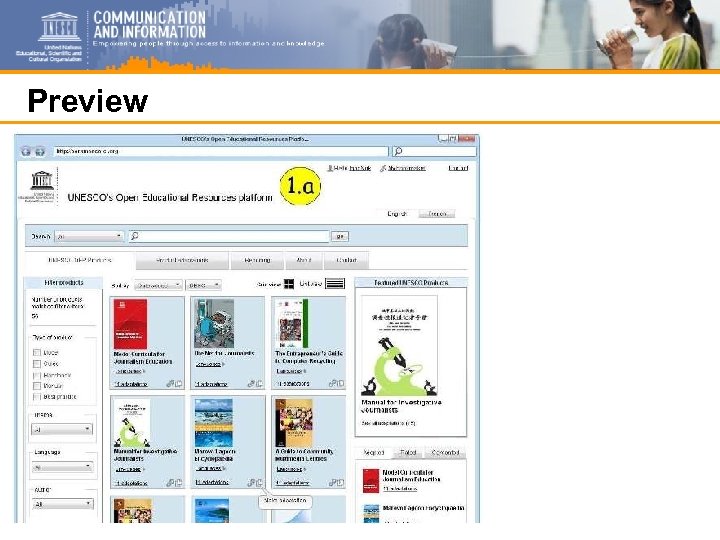Click adaptation copy icon on Net for Journalists card
Screen dimensions: 720x540
(x=259, y=383)
